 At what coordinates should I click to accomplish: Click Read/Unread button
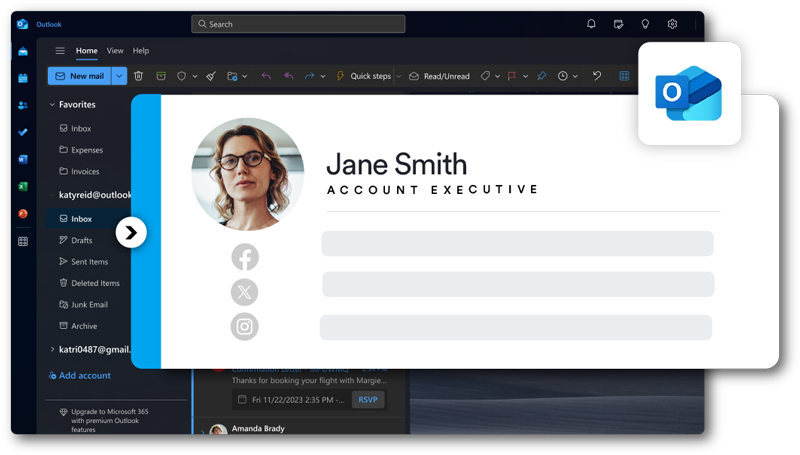coord(439,76)
